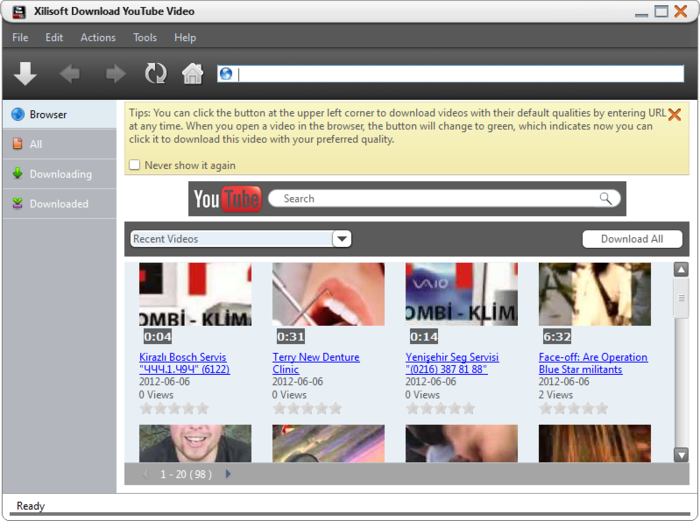Open the Help menu
Viewport: 700px width, 521px height.
pyautogui.click(x=185, y=38)
